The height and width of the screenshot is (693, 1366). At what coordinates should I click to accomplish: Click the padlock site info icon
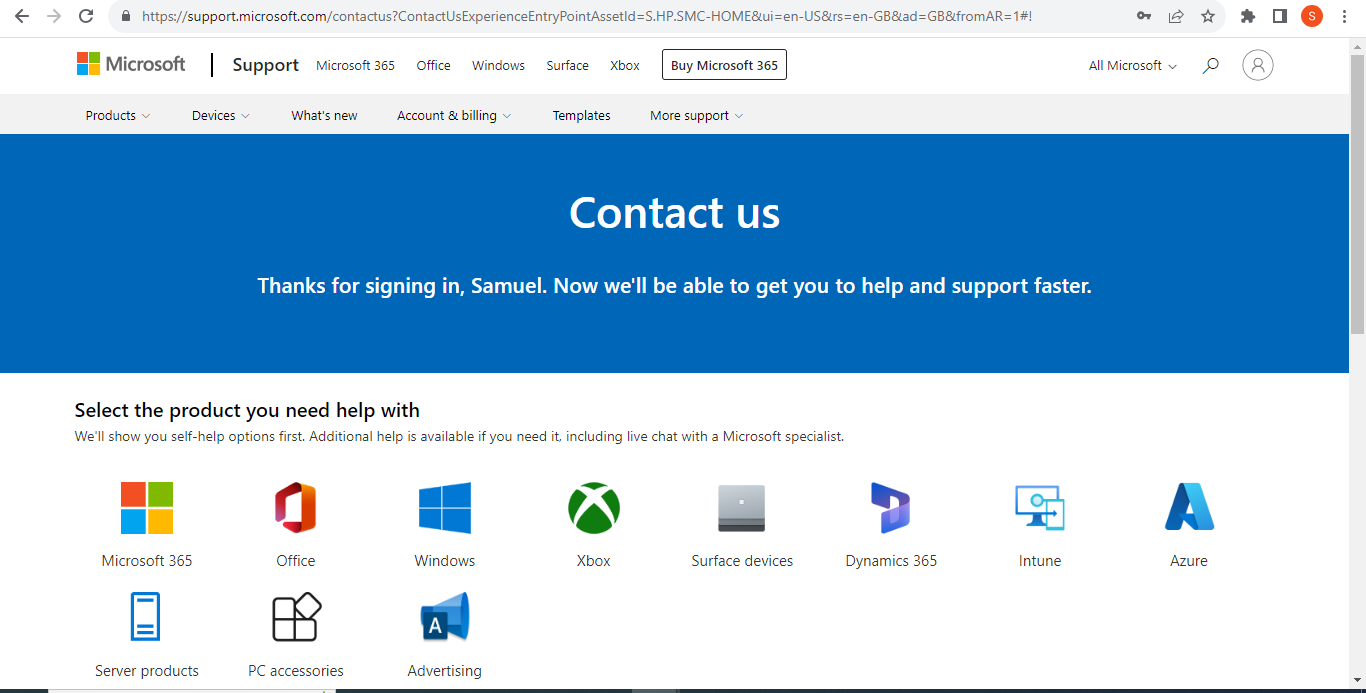(x=126, y=16)
